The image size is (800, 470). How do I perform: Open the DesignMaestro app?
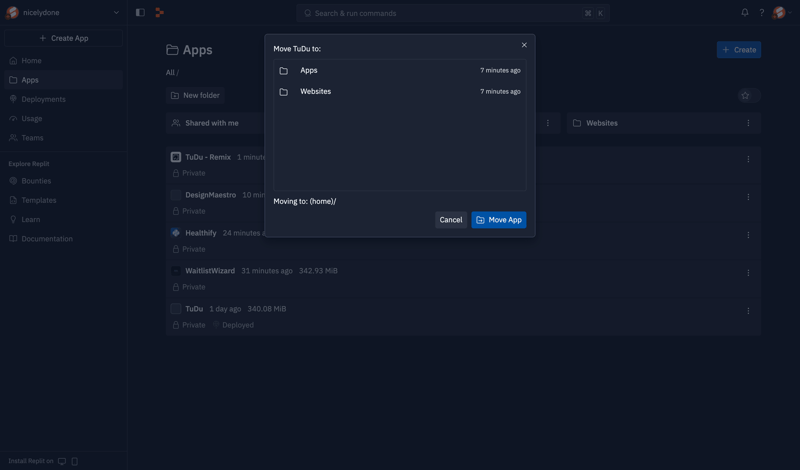point(210,195)
